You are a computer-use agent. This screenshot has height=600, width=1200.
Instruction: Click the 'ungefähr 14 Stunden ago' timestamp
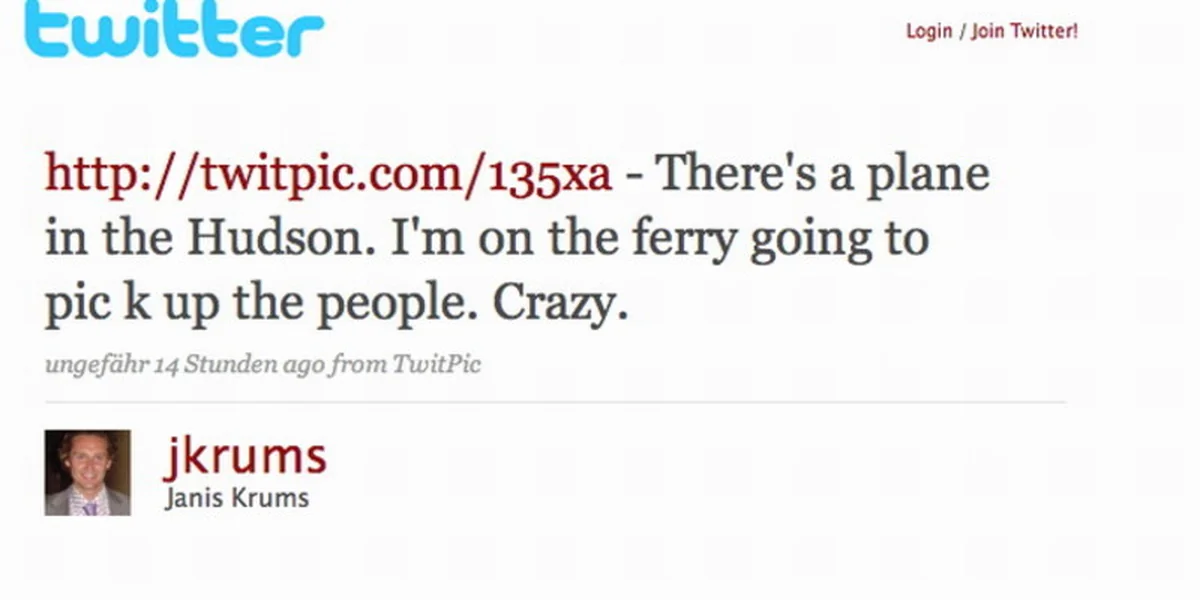pyautogui.click(x=184, y=364)
